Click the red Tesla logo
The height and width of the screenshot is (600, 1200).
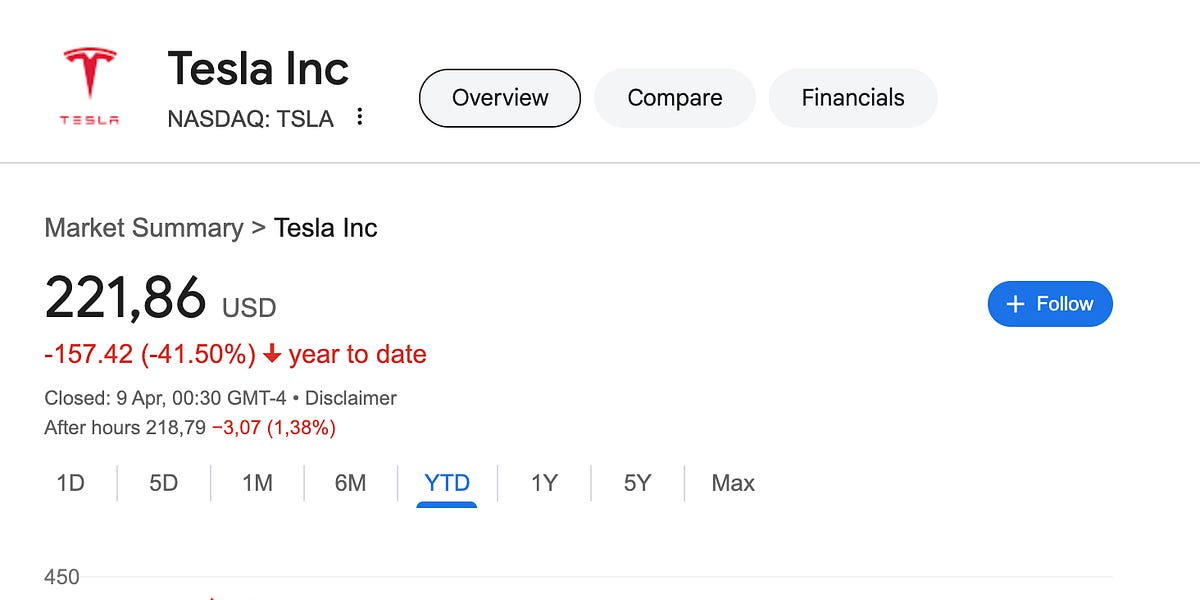coord(89,86)
